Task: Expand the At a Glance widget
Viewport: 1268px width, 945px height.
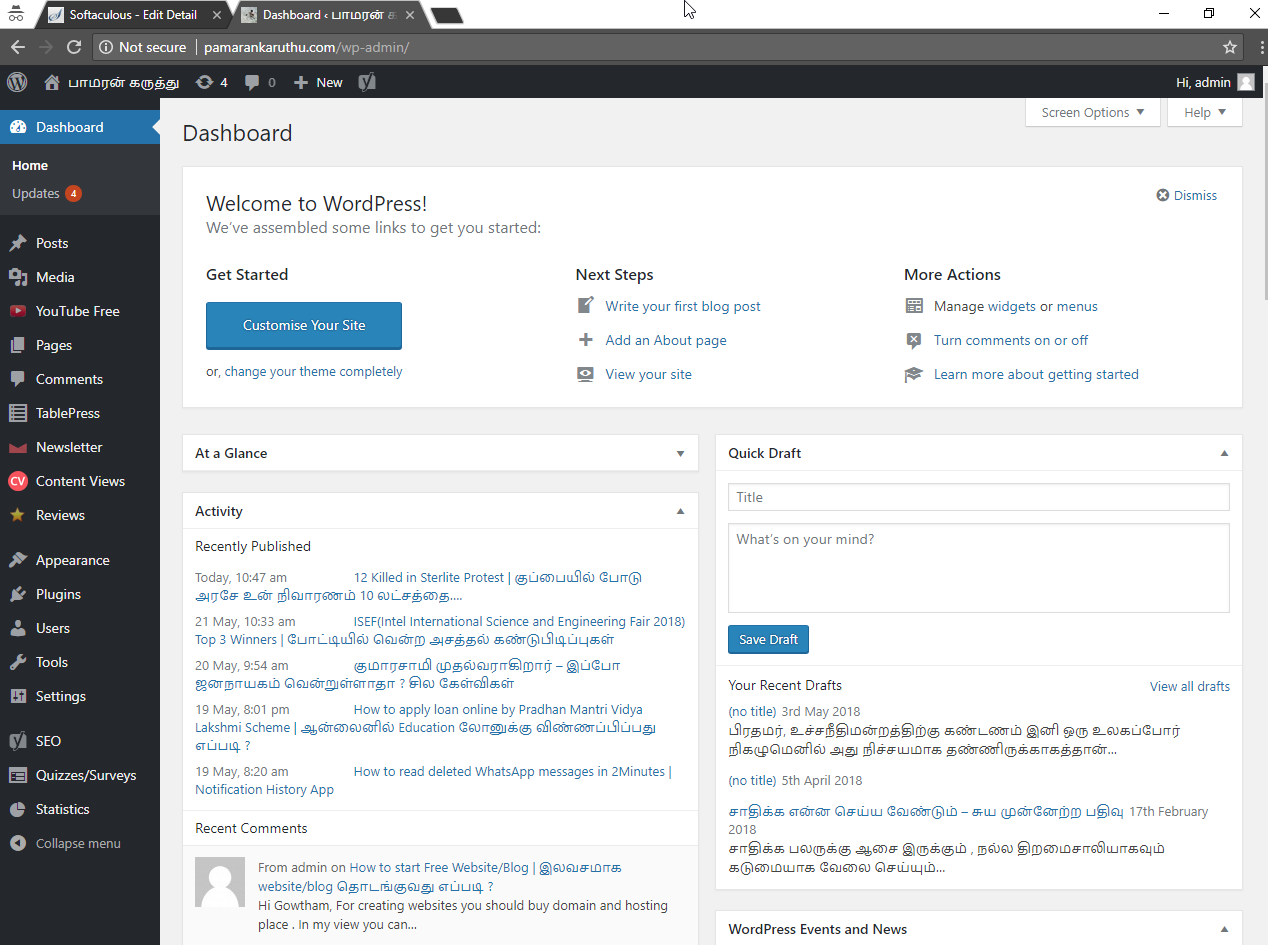Action: coord(680,453)
